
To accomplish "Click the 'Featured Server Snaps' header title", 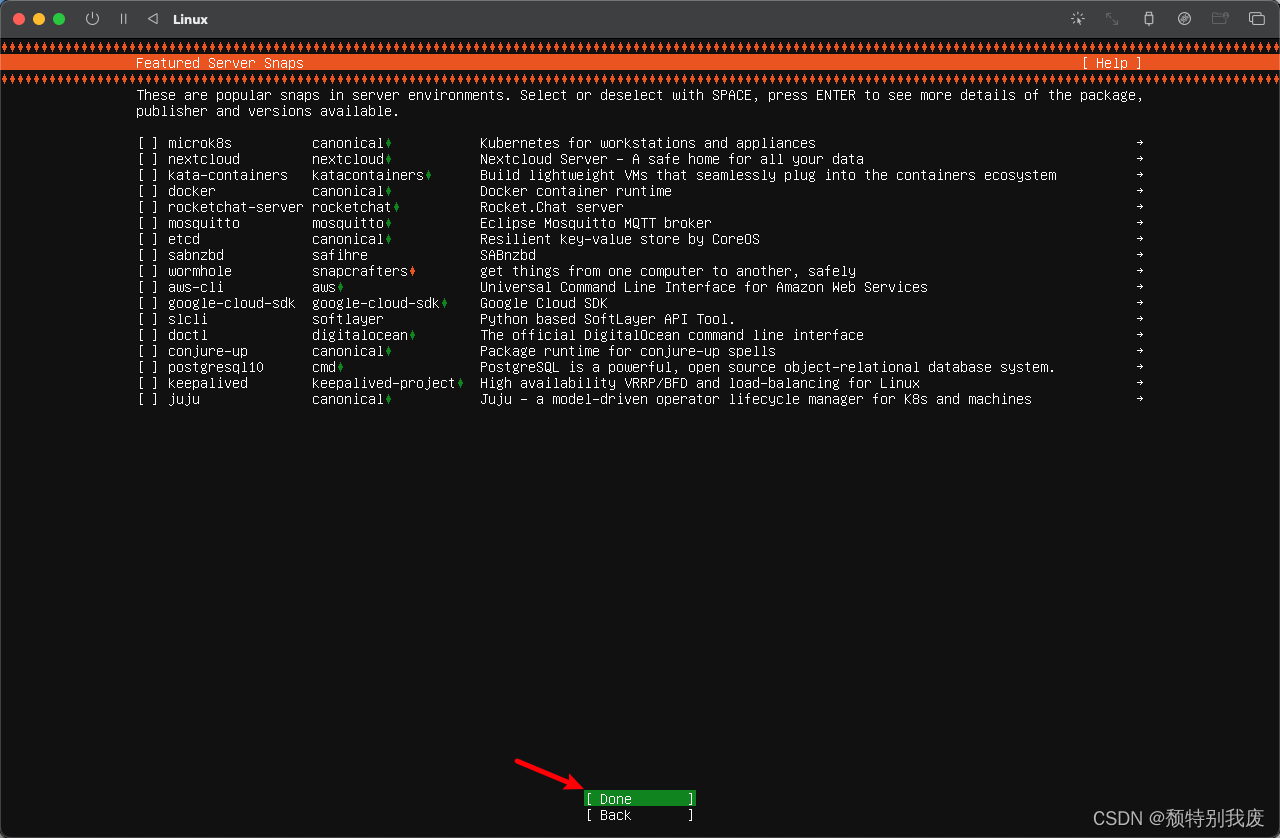I will [220, 63].
